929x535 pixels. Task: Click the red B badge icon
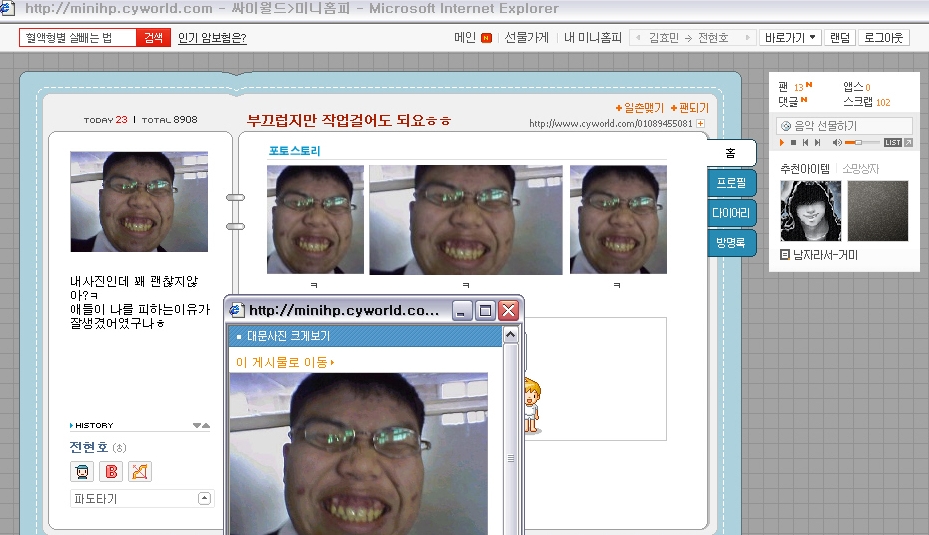[x=112, y=471]
